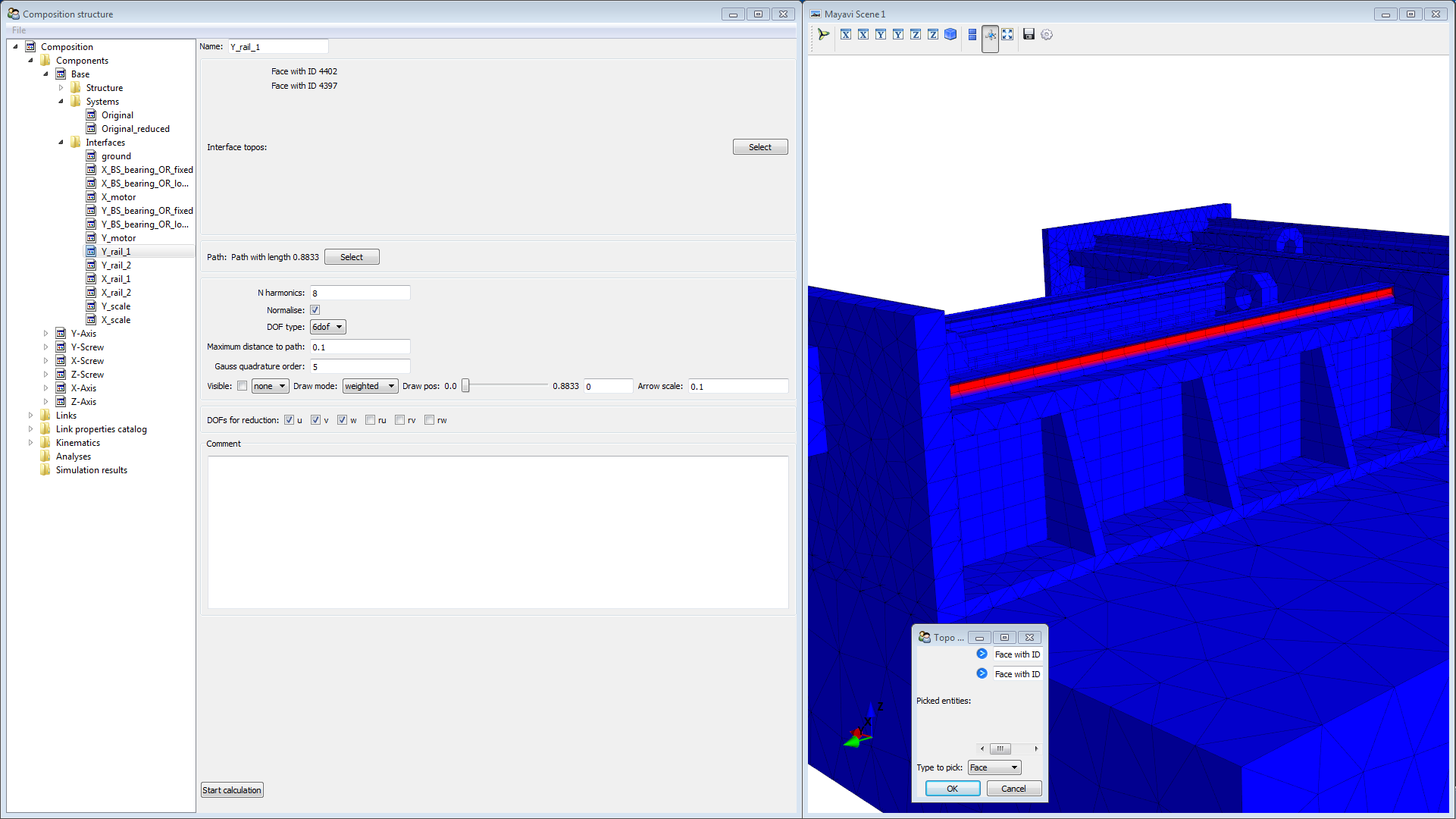Image resolution: width=1456 pixels, height=819 pixels.
Task: Open Mayavi pipeline view icon
Action: 824,34
